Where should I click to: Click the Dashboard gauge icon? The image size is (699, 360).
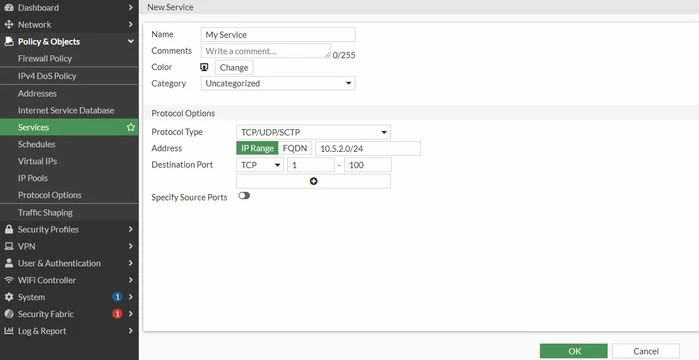pyautogui.click(x=9, y=8)
